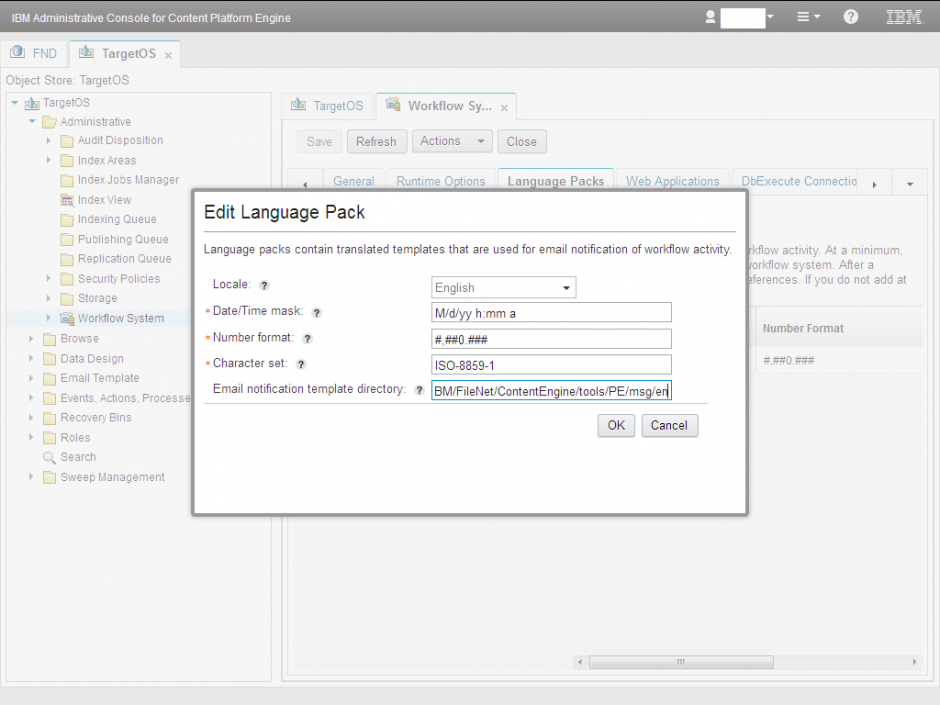Screen dimensions: 940x705
Task: Open help for Date/Time mask
Action: coord(316,312)
